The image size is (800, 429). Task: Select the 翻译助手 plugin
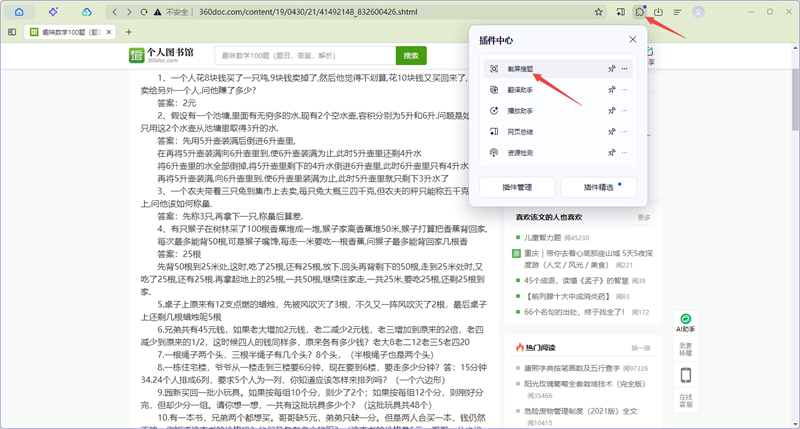[x=558, y=90]
